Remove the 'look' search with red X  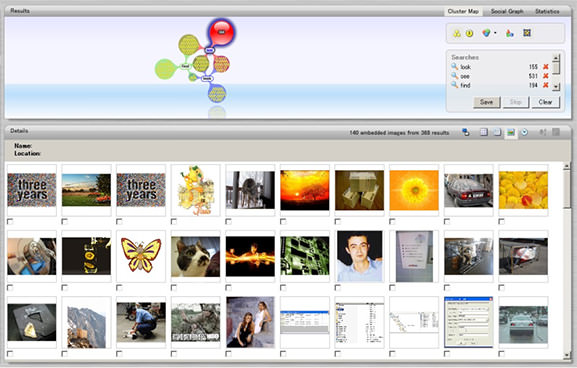[x=546, y=67]
